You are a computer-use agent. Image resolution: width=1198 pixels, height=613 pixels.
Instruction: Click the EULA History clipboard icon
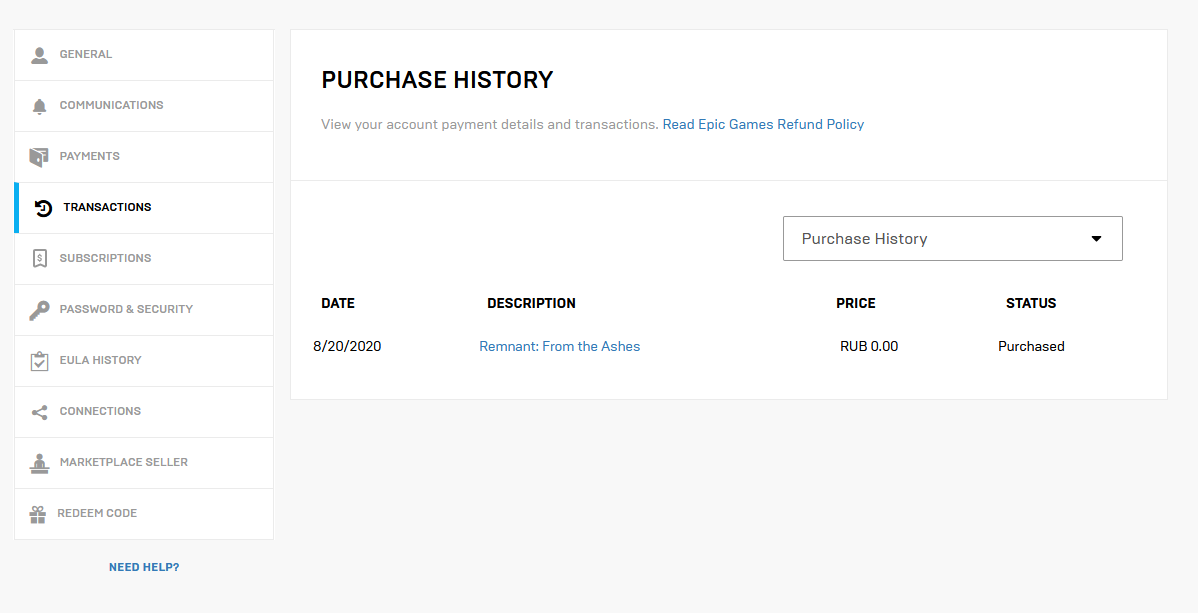pos(40,361)
